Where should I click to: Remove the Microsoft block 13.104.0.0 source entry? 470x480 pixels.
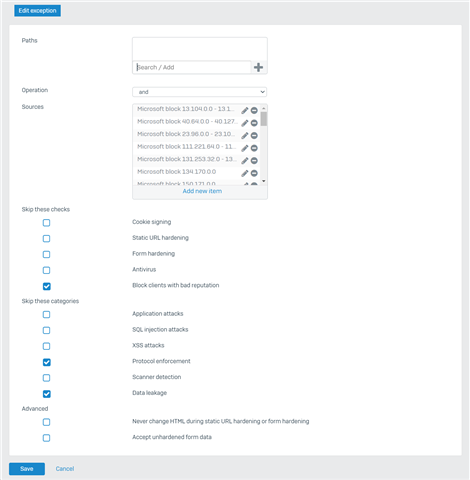click(x=254, y=110)
